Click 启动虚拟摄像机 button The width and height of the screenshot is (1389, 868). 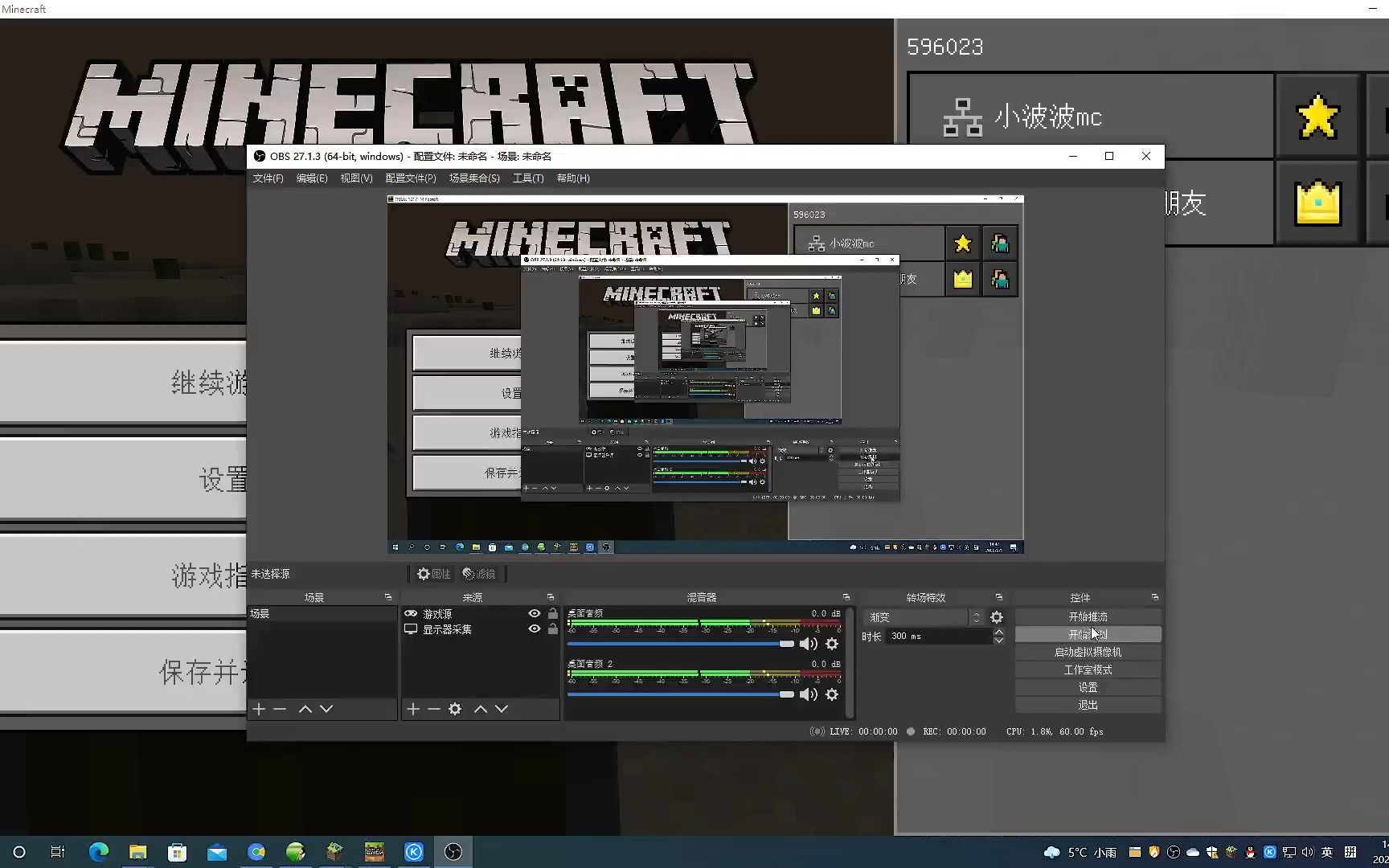click(x=1088, y=652)
